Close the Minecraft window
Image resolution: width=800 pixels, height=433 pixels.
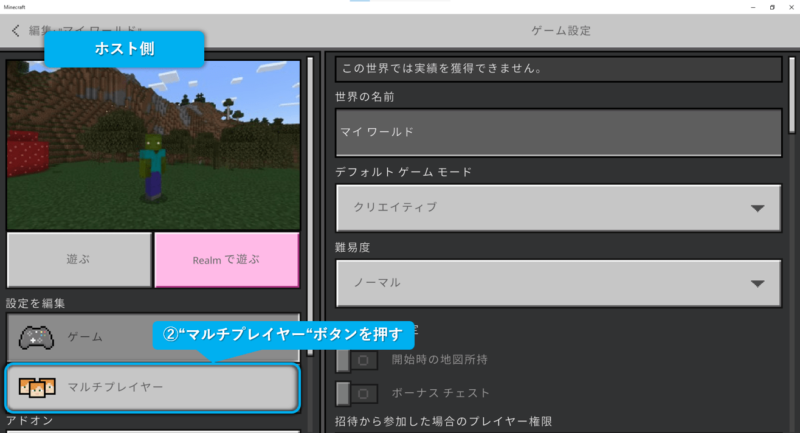[791, 7]
